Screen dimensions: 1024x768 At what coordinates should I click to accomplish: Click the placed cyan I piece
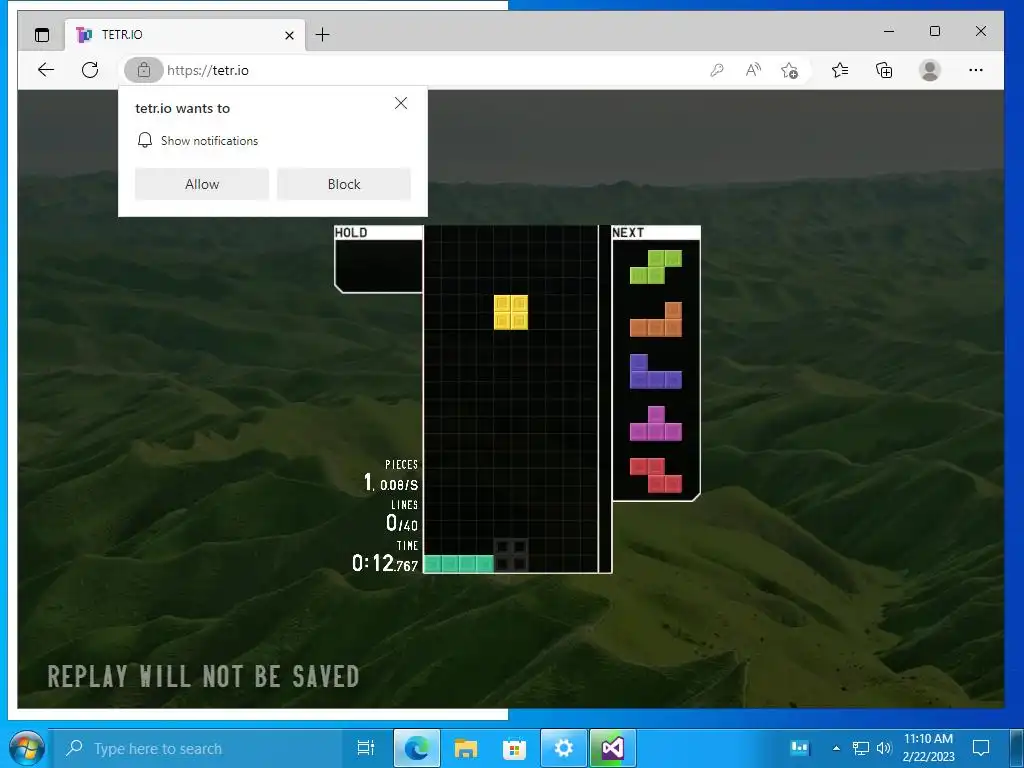459,564
